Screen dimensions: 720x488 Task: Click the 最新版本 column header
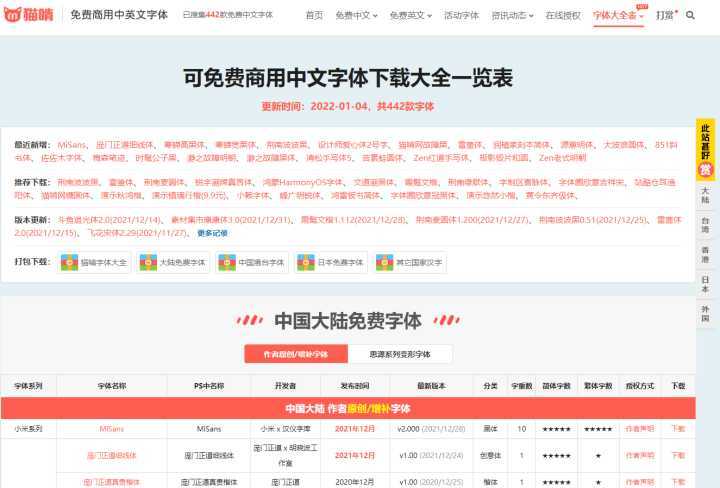pos(431,386)
